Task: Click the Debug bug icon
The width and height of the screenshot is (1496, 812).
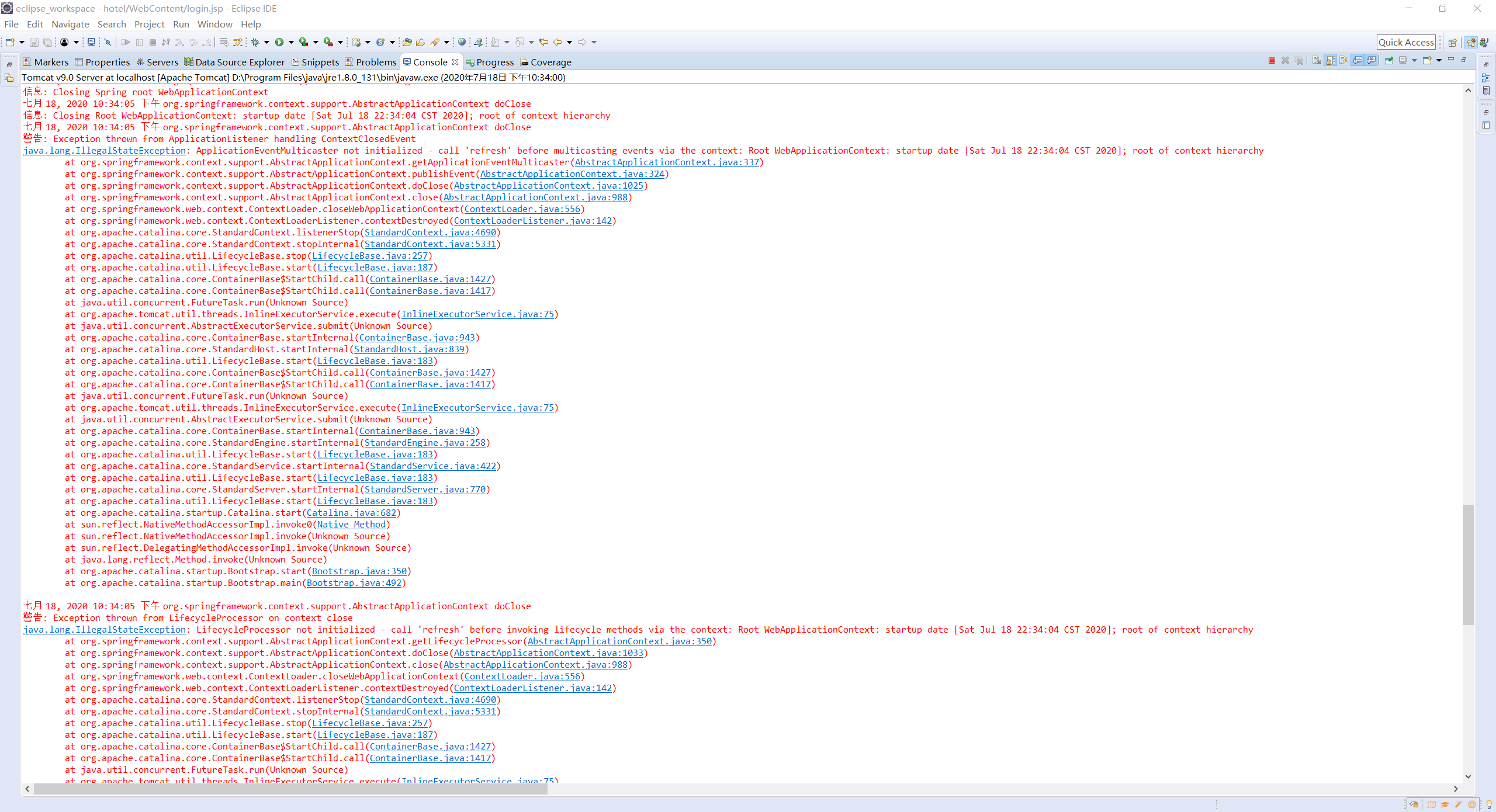Action: (255, 42)
